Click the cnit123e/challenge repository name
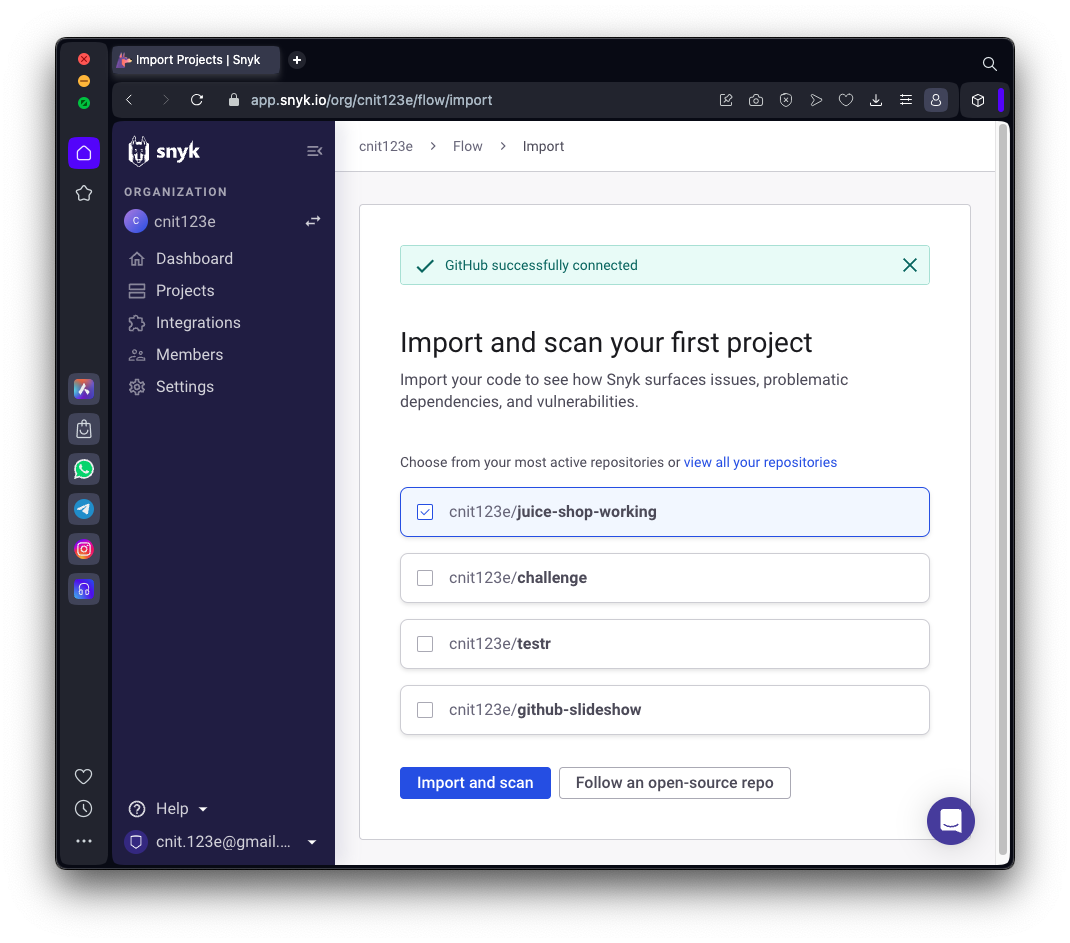The width and height of the screenshot is (1070, 943). 518,578
